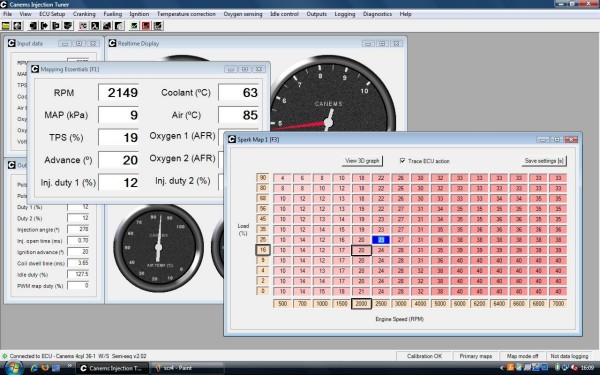Viewport: 600px width, 375px height.
Task: Click the MAP (kPa) value field
Action: click(x=119, y=115)
